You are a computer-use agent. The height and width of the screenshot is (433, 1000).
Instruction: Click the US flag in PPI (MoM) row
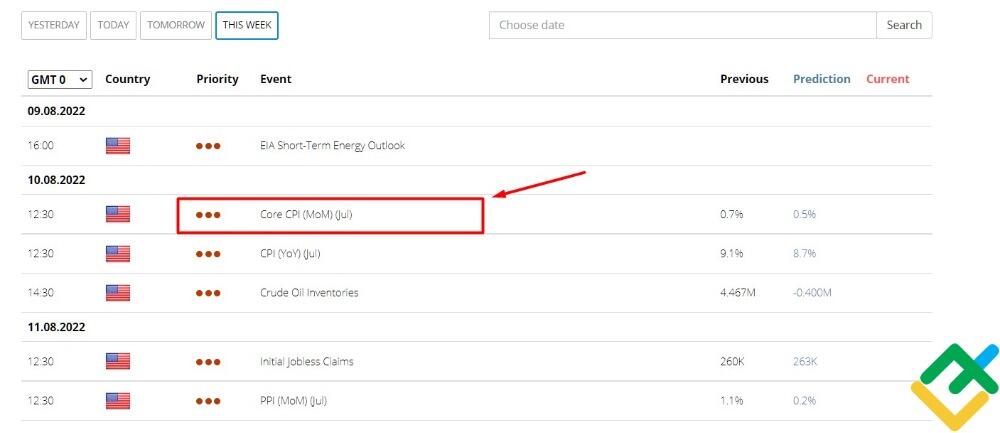coord(118,401)
